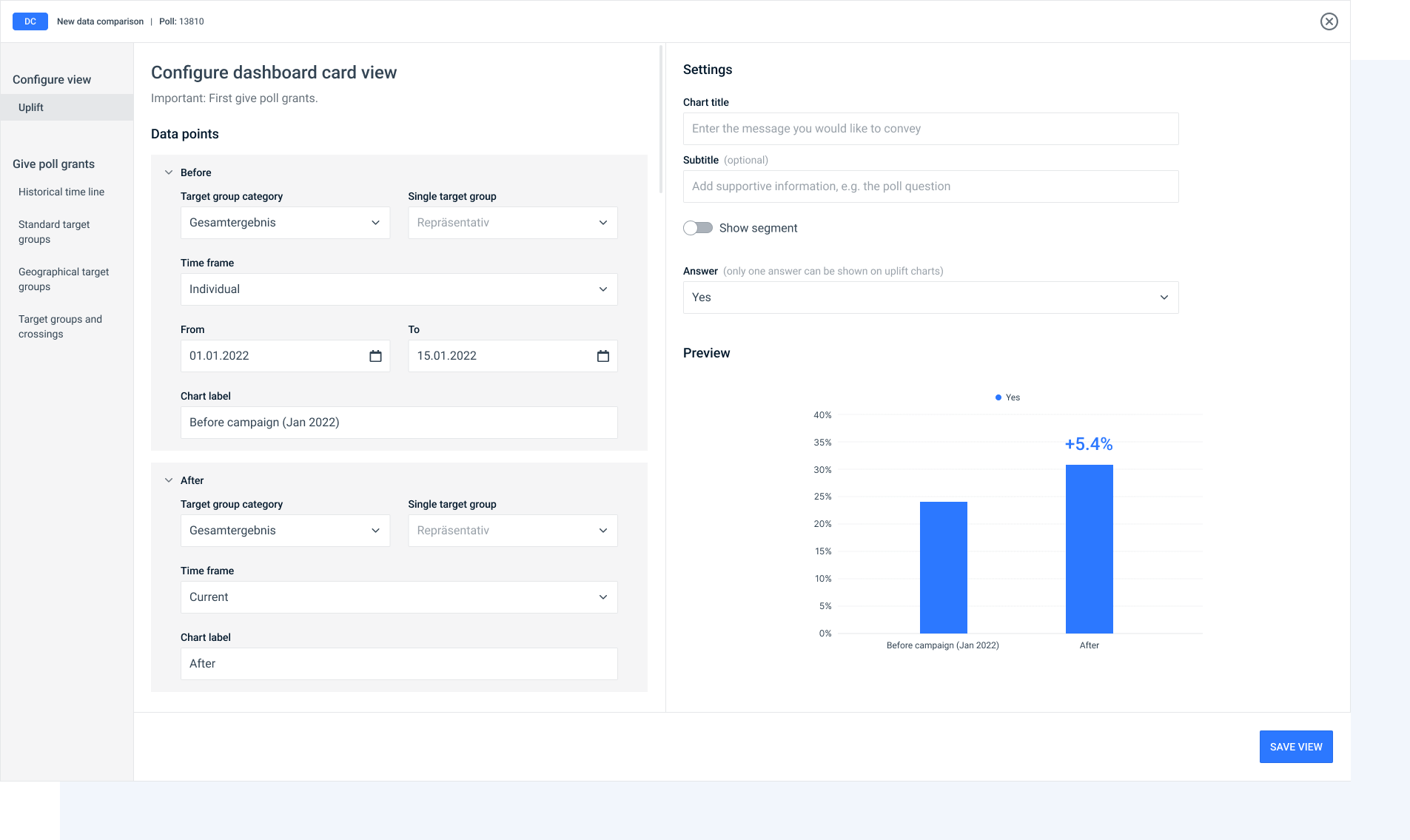Select Uplift in the sidebar
This screenshot has height=840, width=1410.
(31, 107)
